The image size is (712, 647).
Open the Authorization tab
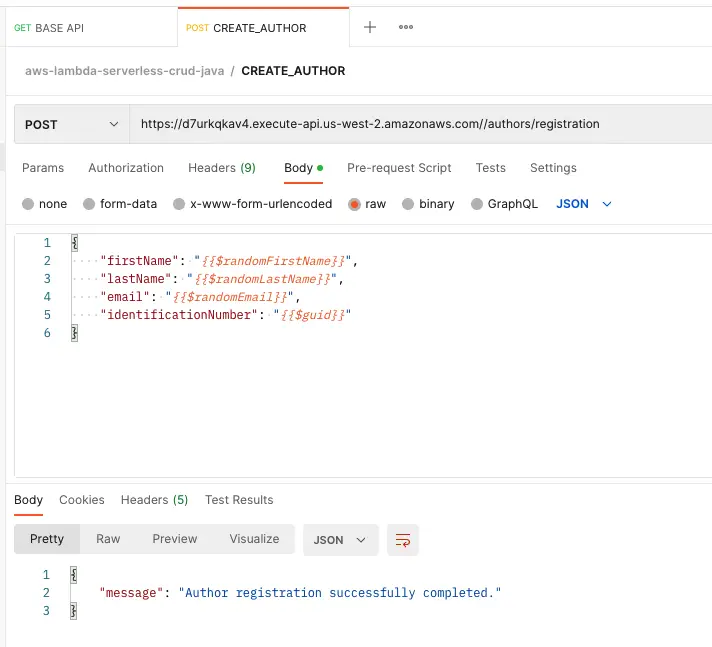[126, 168]
